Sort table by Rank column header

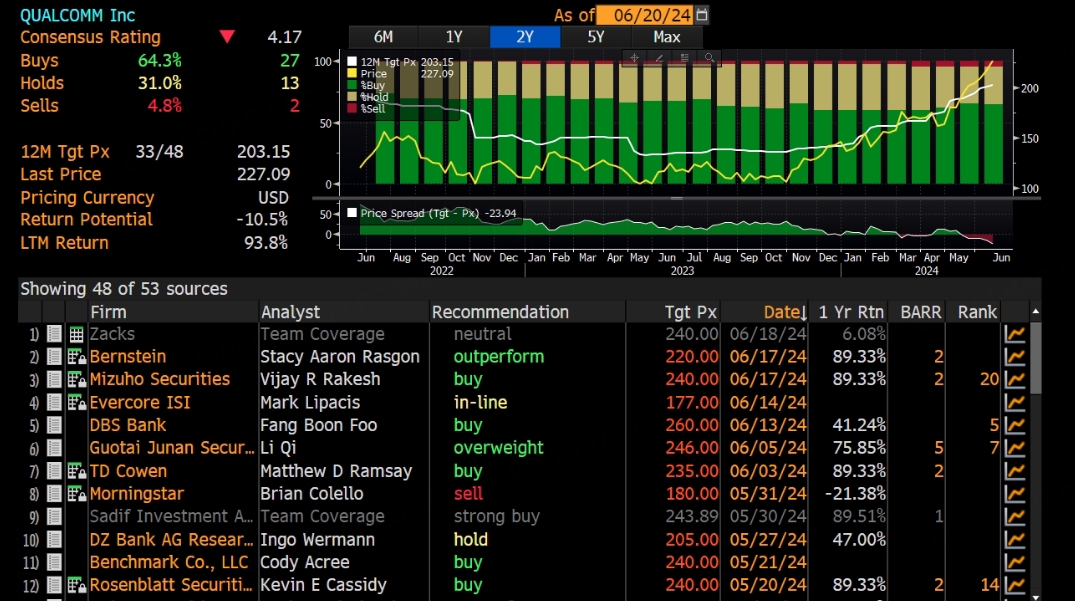click(973, 312)
